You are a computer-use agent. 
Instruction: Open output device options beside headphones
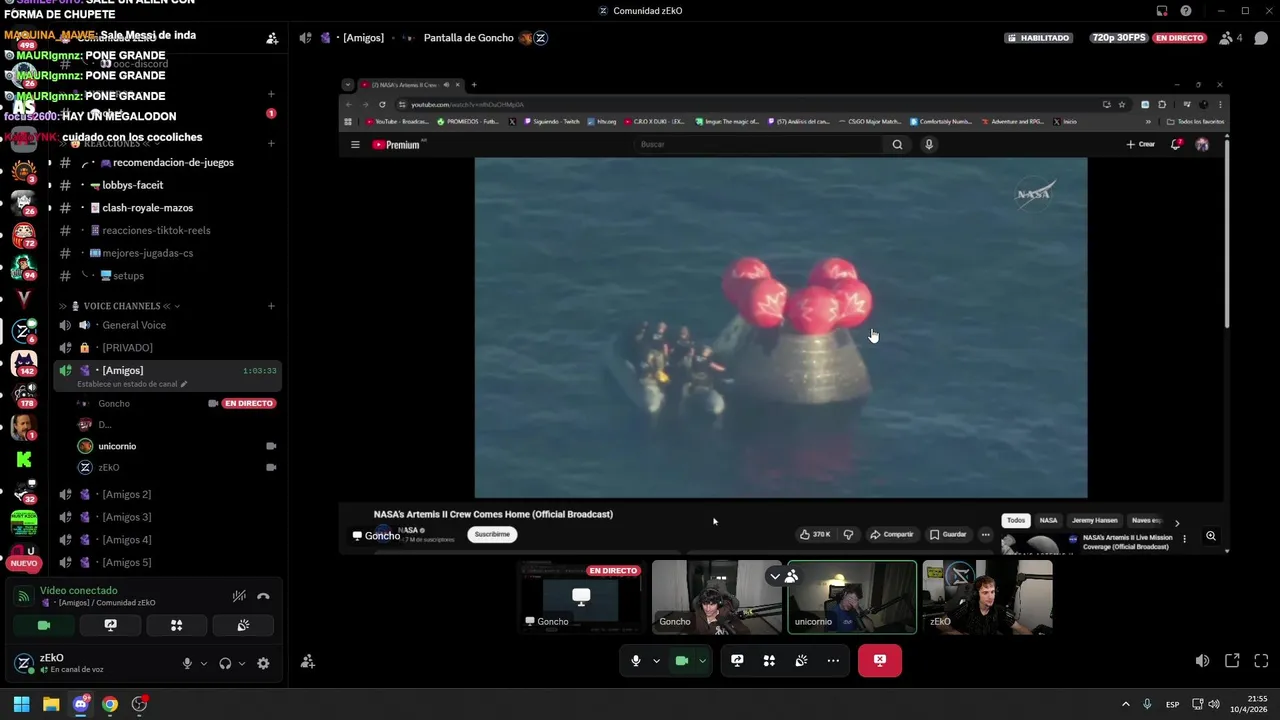[x=242, y=663]
